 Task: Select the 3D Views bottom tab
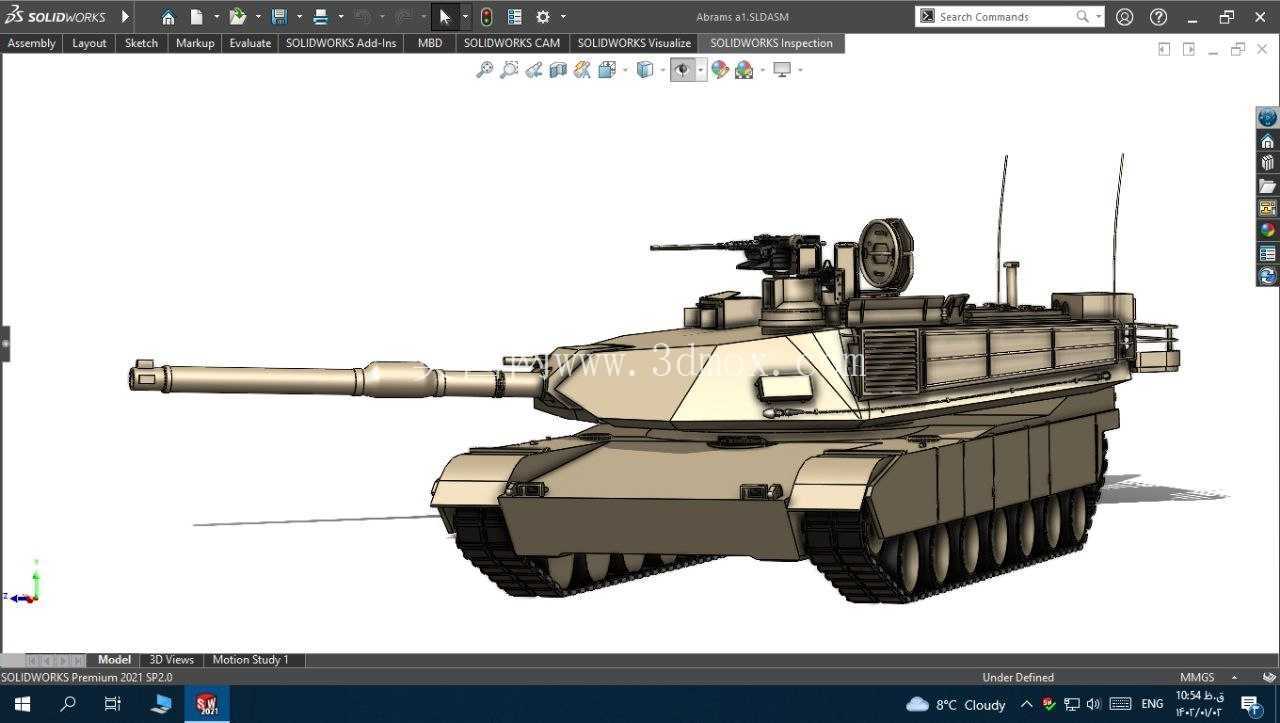pos(171,660)
